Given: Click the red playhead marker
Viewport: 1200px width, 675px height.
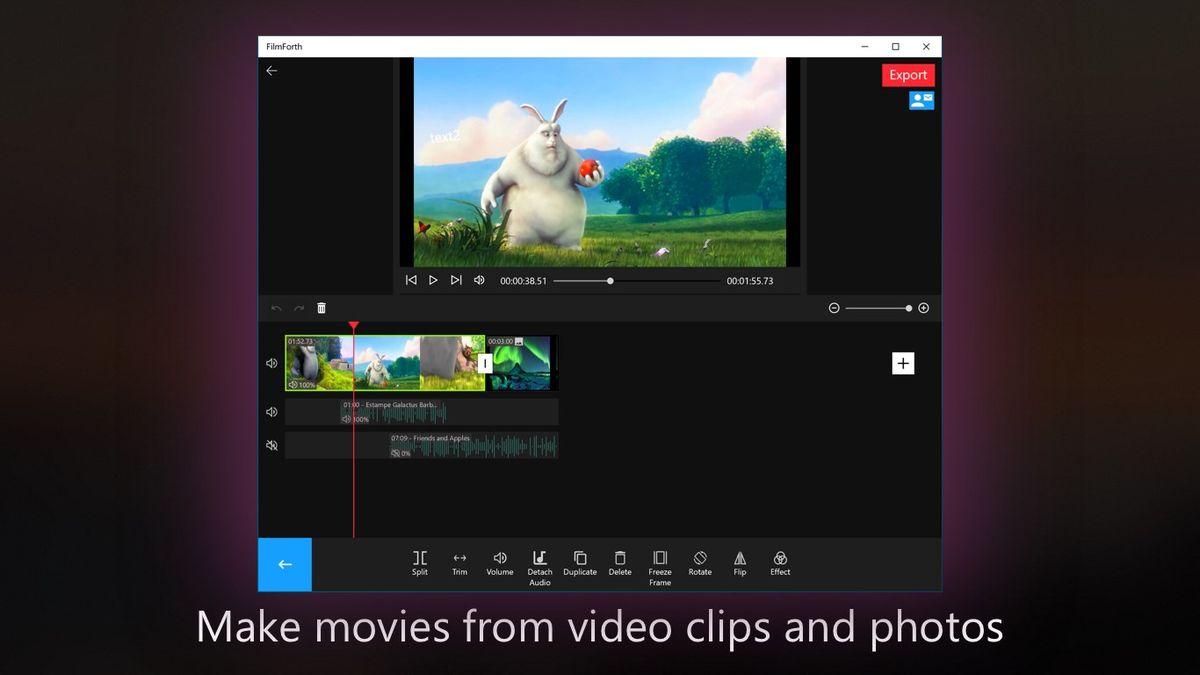Looking at the screenshot, I should pyautogui.click(x=353, y=326).
